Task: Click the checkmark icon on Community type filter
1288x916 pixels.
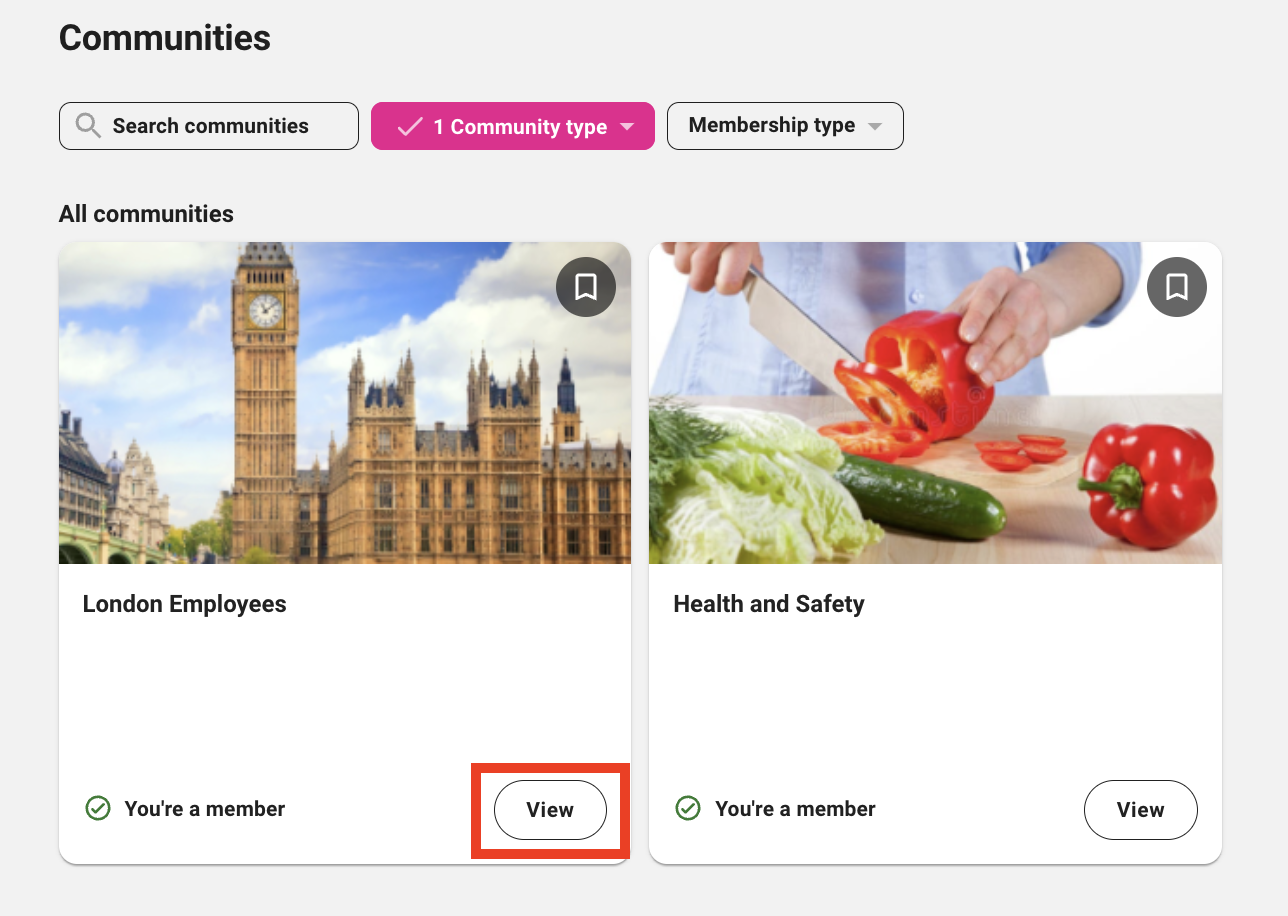Action: coord(410,127)
